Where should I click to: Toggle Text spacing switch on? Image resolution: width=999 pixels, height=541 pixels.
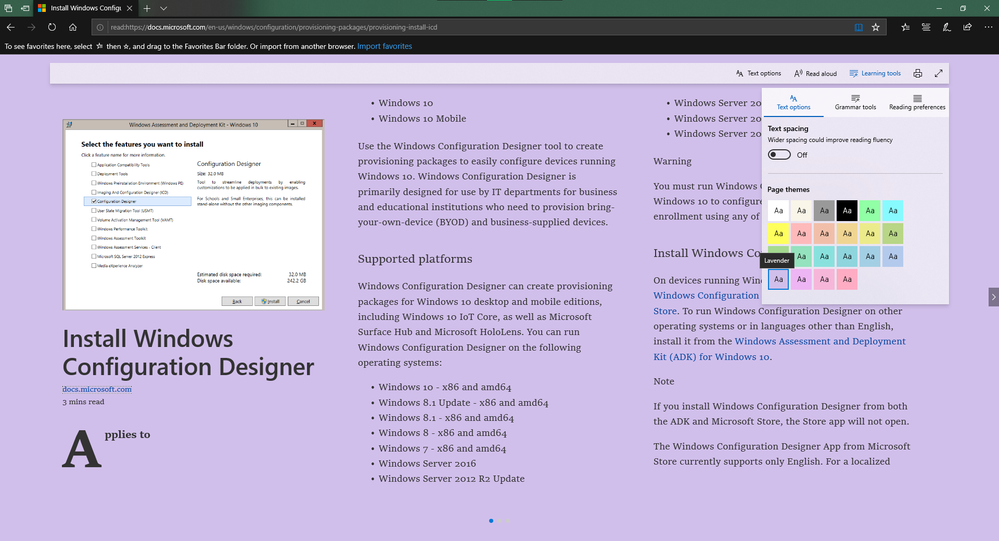click(x=779, y=155)
